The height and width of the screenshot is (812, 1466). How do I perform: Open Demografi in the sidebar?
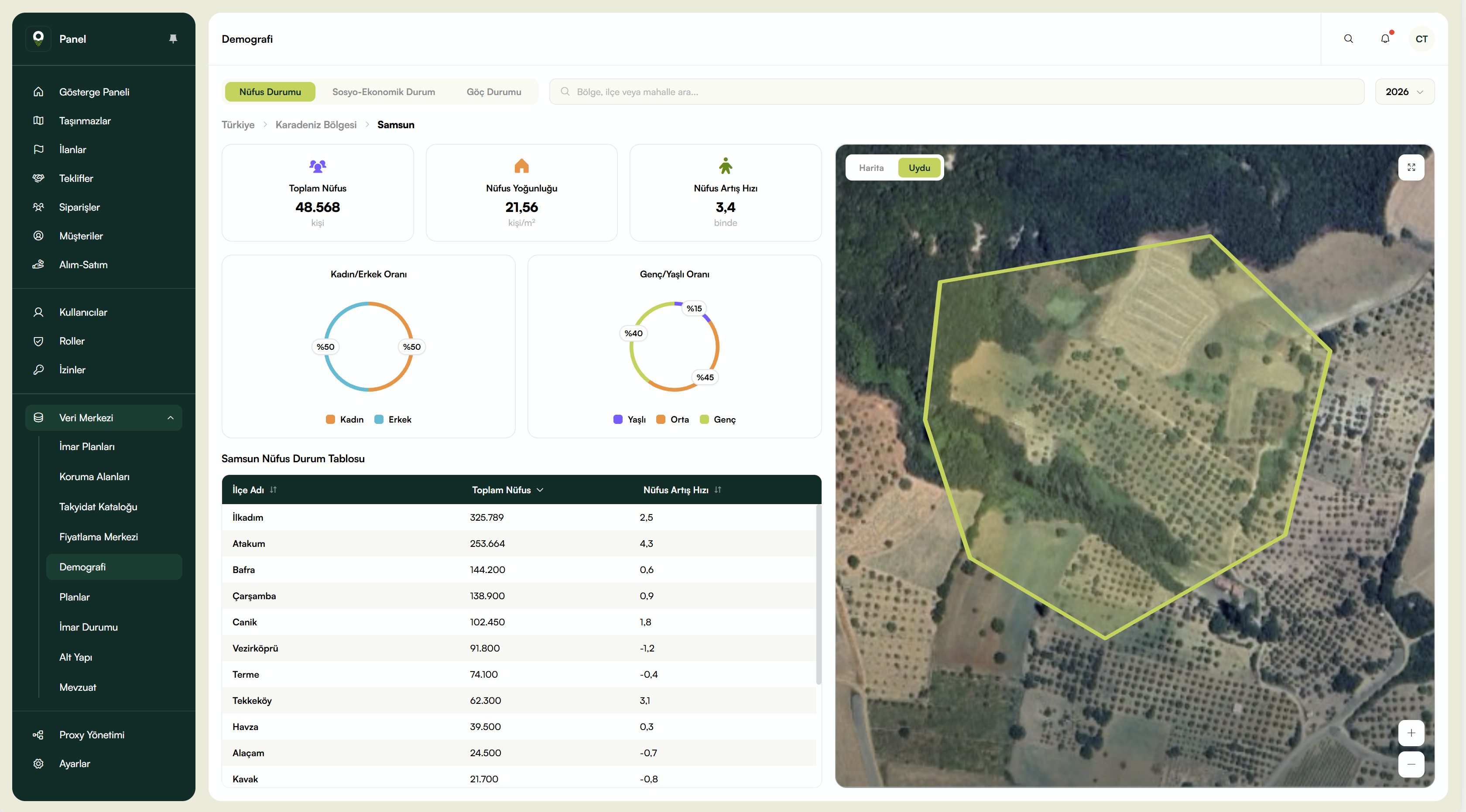114,567
